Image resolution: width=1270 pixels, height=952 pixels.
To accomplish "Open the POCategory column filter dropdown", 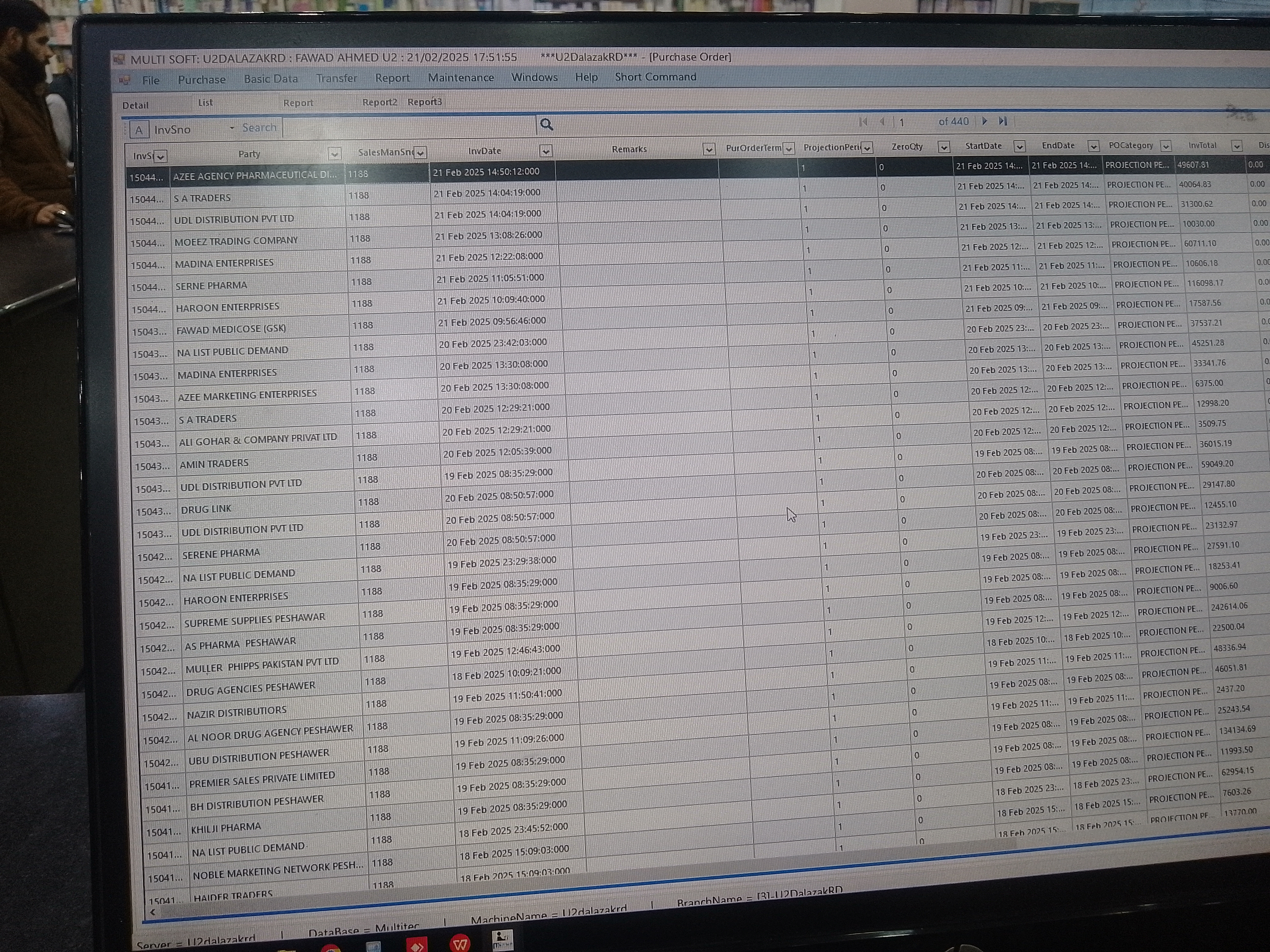I will pos(1166,146).
